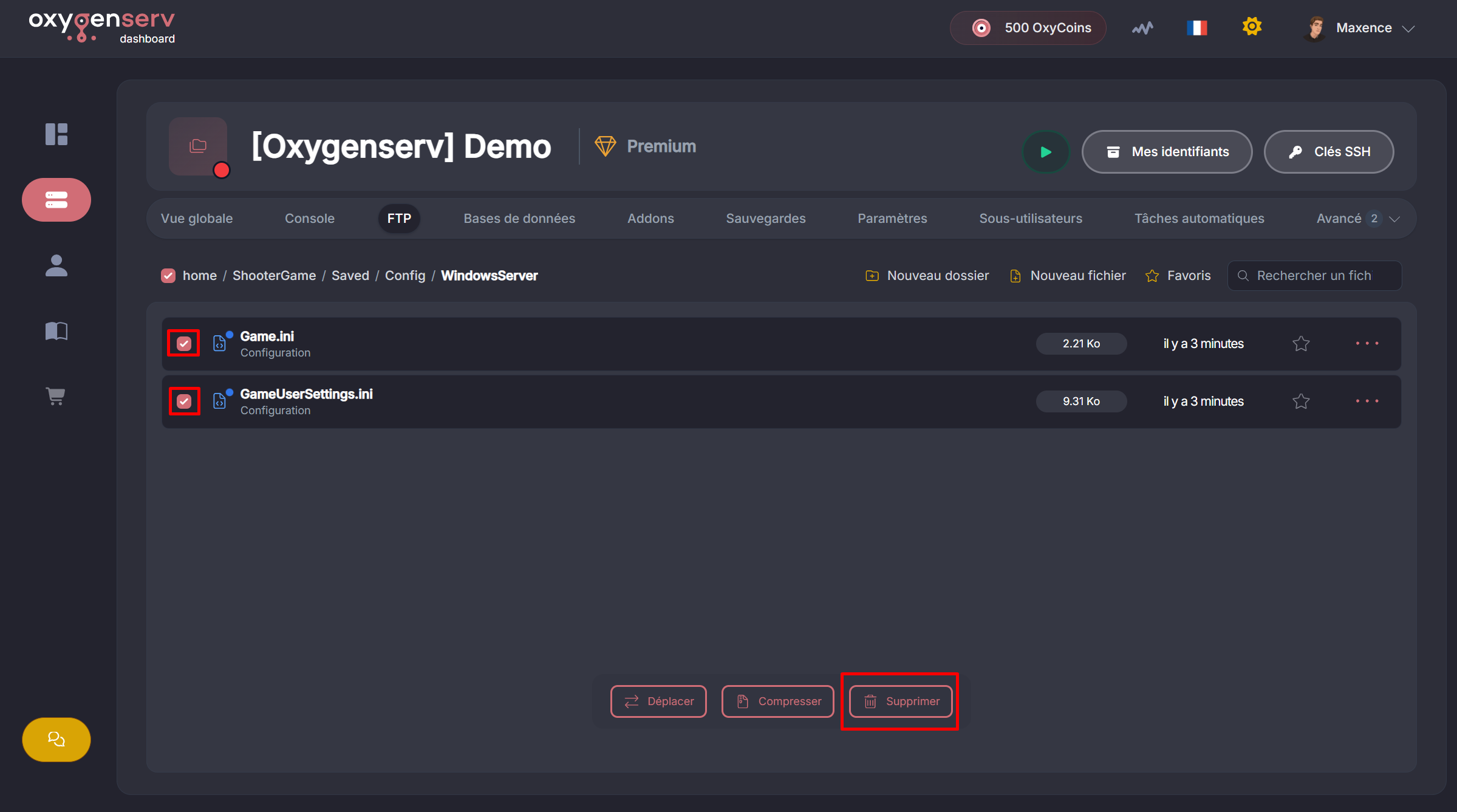The width and height of the screenshot is (1457, 812).
Task: Open the yellow chat support bubble
Action: point(56,739)
